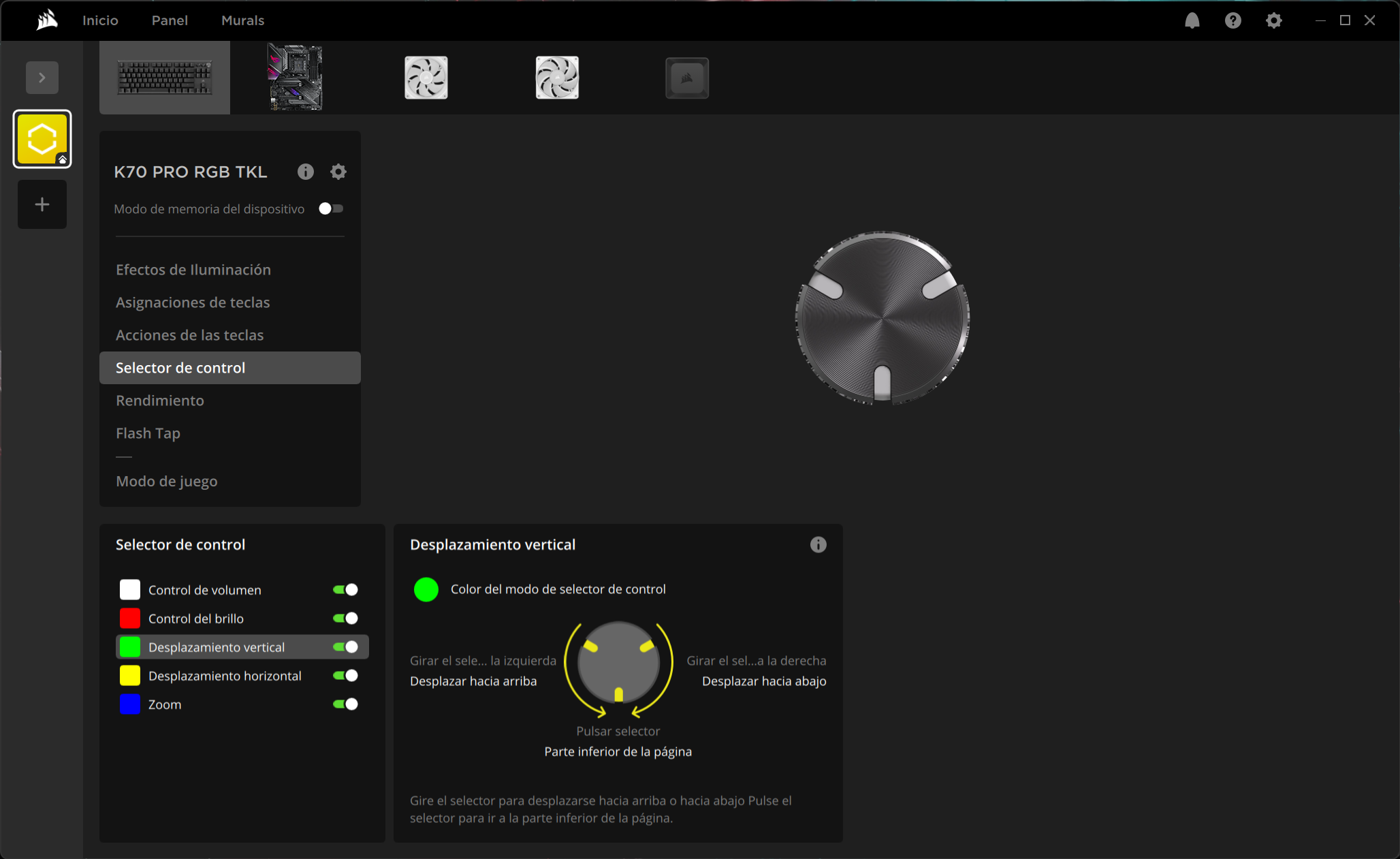Click Desplazar hacia abajo action

tap(764, 681)
